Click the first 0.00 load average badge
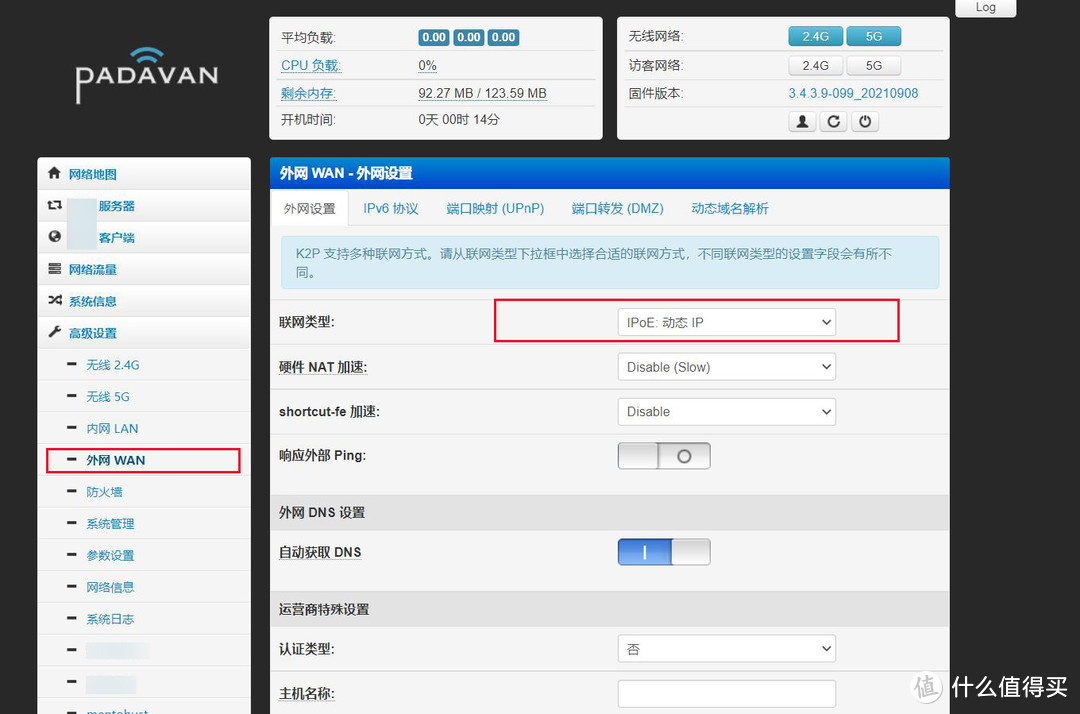The height and width of the screenshot is (714, 1080). (434, 37)
